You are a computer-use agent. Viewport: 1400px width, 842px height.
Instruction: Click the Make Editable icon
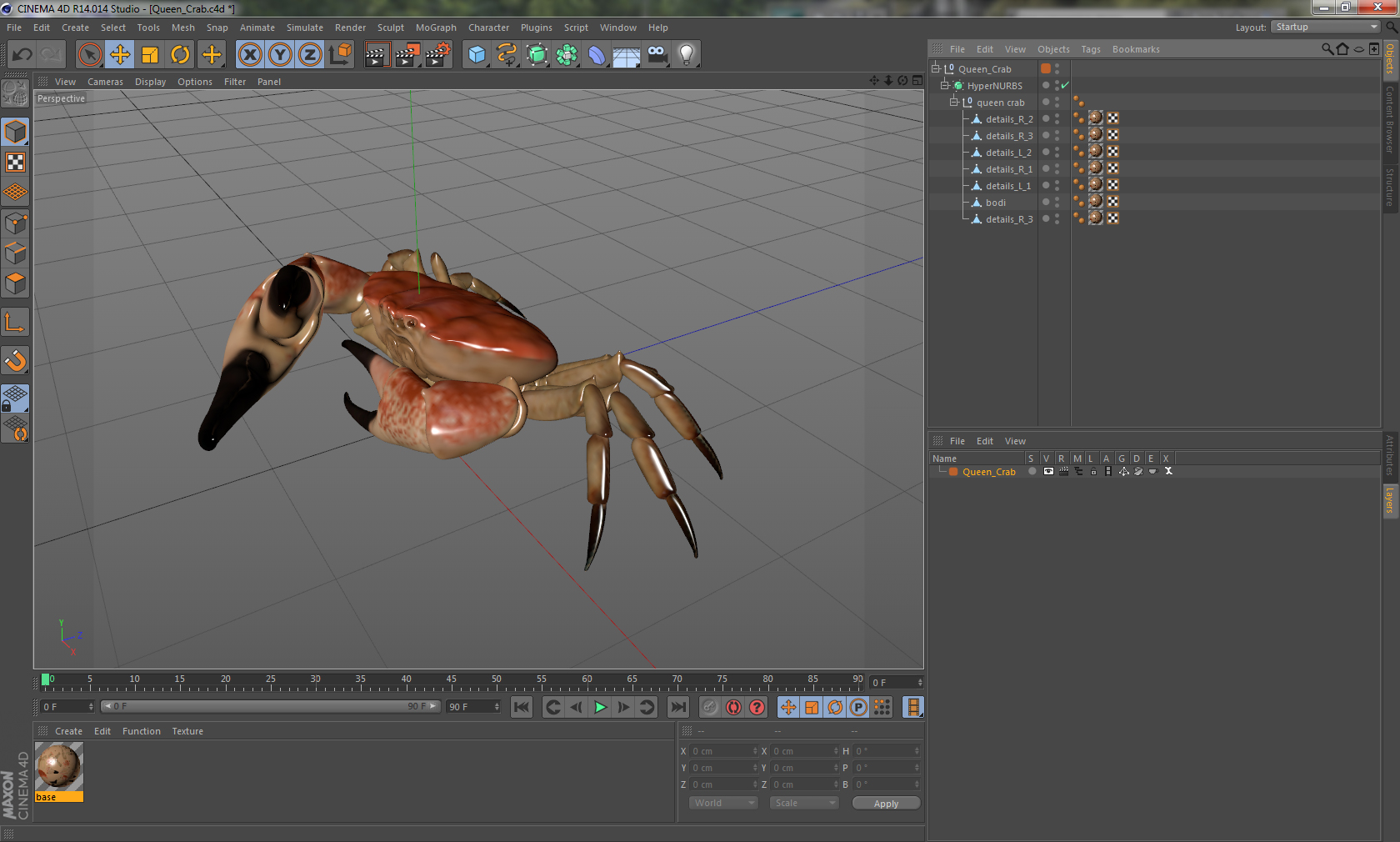tap(15, 93)
